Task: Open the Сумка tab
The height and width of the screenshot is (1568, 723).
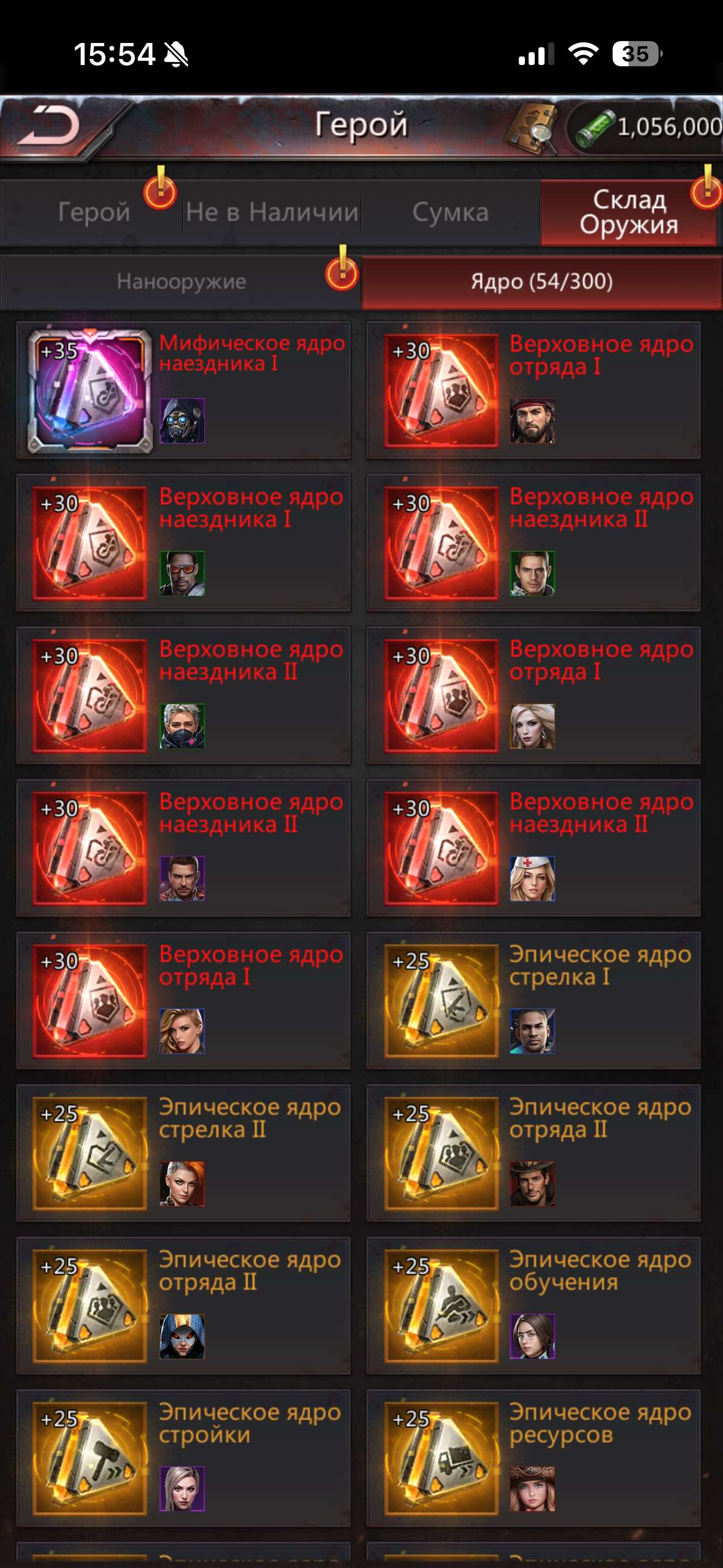Action: pyautogui.click(x=451, y=212)
